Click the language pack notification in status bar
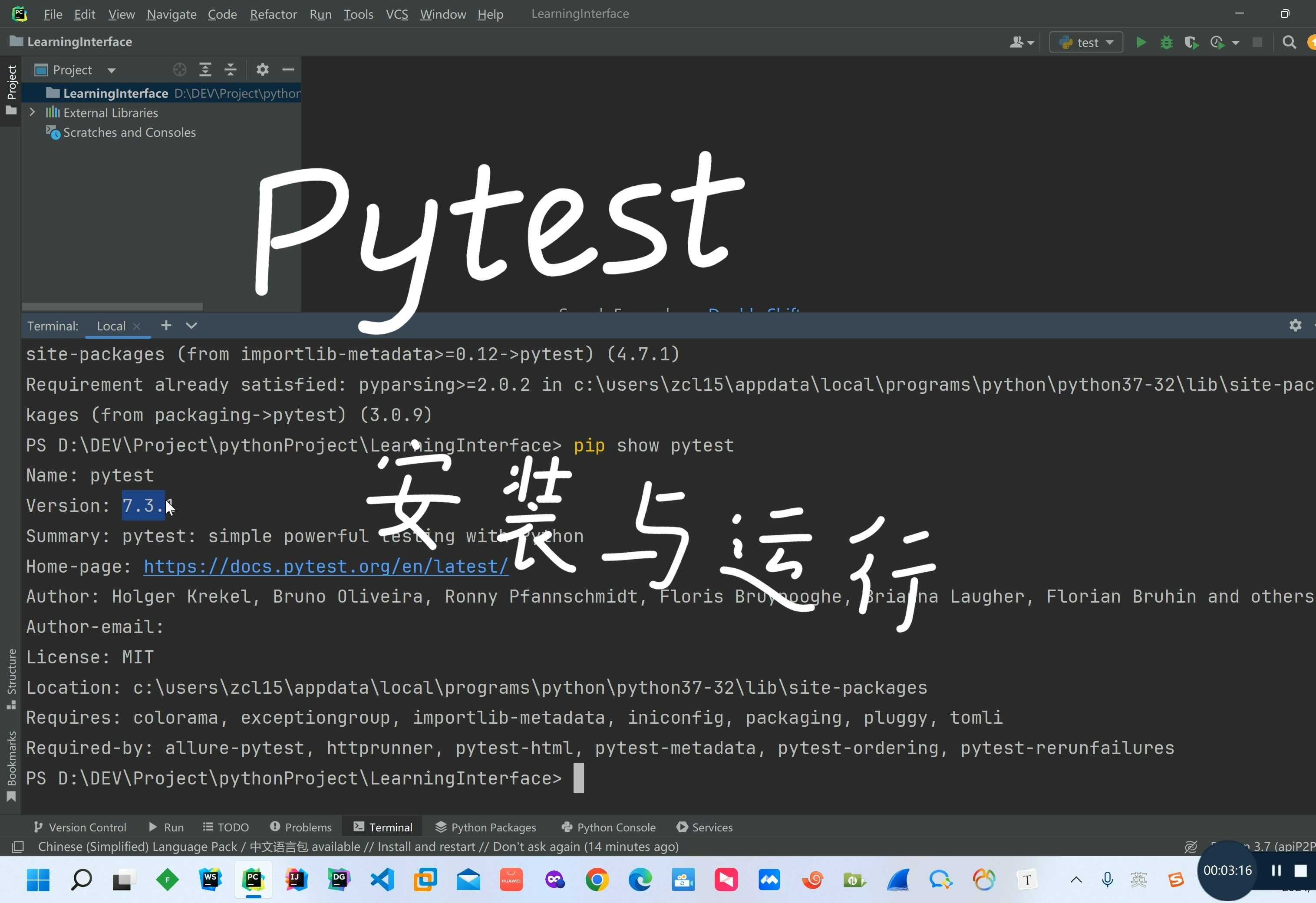The width and height of the screenshot is (1316, 903). [358, 847]
